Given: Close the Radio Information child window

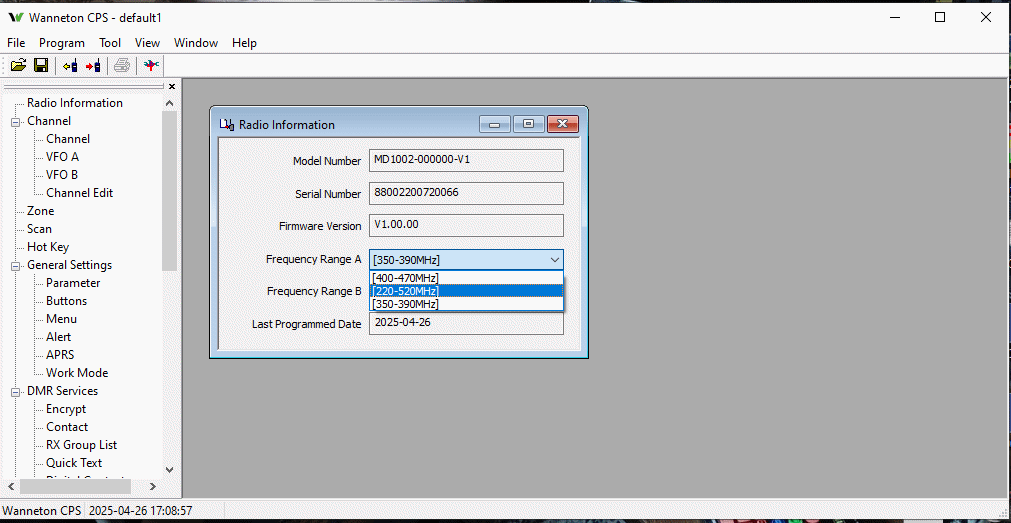Looking at the screenshot, I should [563, 124].
